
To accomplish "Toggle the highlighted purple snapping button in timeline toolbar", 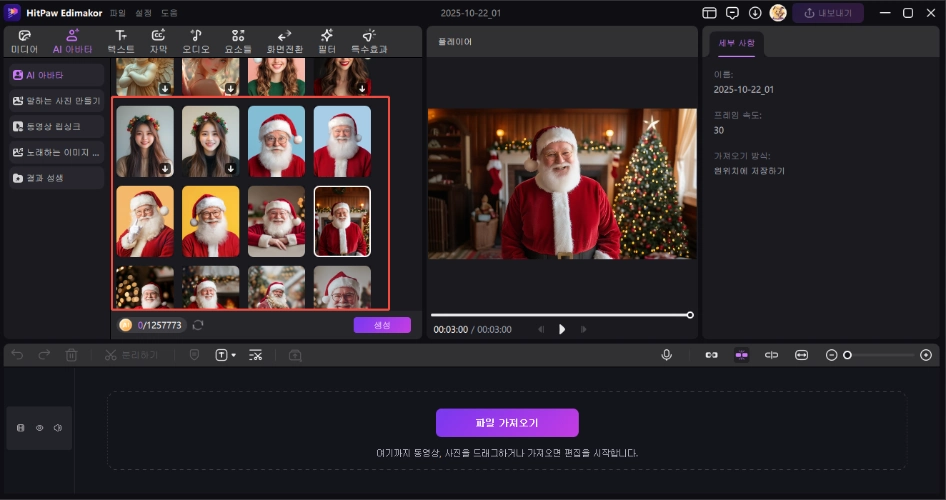I will pyautogui.click(x=741, y=355).
